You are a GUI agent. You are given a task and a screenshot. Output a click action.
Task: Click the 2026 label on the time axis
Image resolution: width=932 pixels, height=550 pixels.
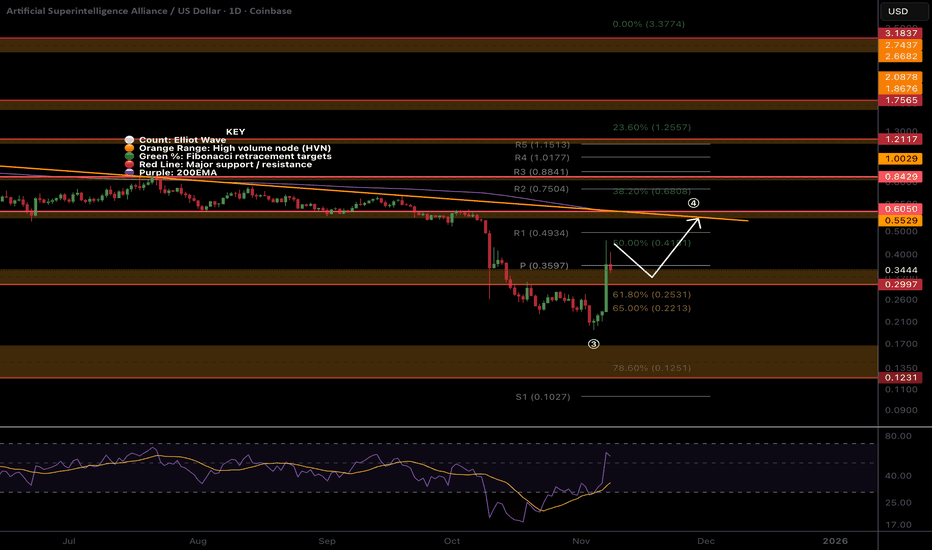click(x=834, y=541)
